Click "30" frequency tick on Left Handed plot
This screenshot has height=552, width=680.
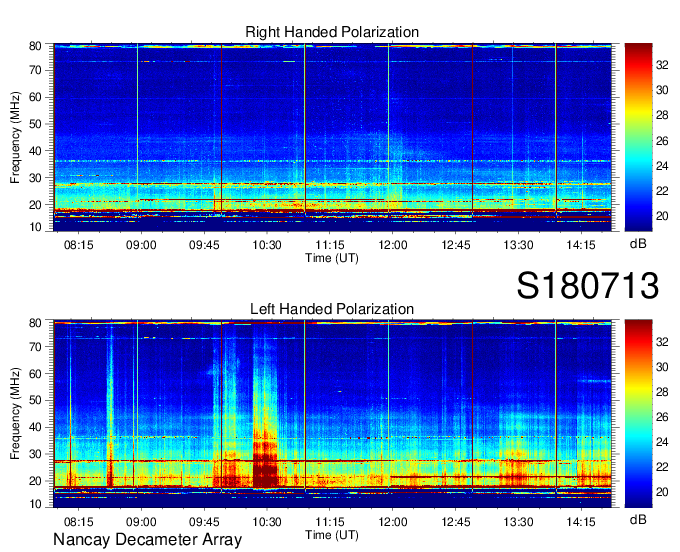(x=35, y=454)
